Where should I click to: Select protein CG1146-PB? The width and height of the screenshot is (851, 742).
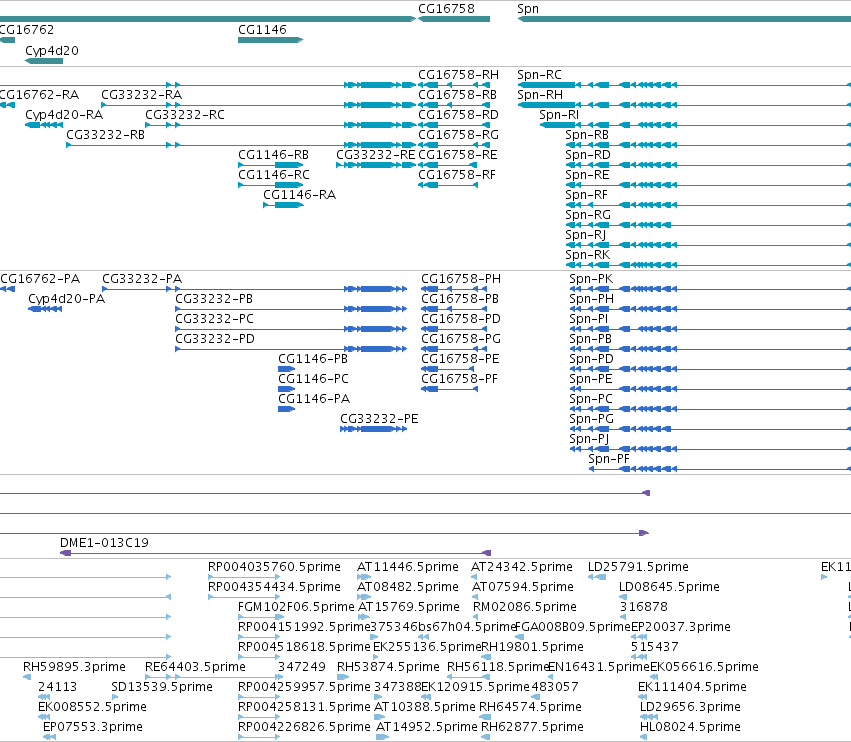click(x=313, y=359)
